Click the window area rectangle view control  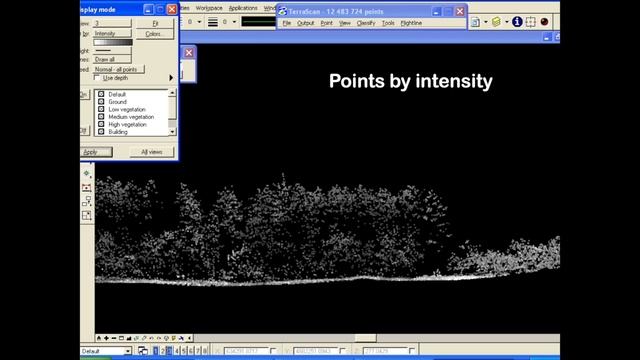(x=121, y=338)
